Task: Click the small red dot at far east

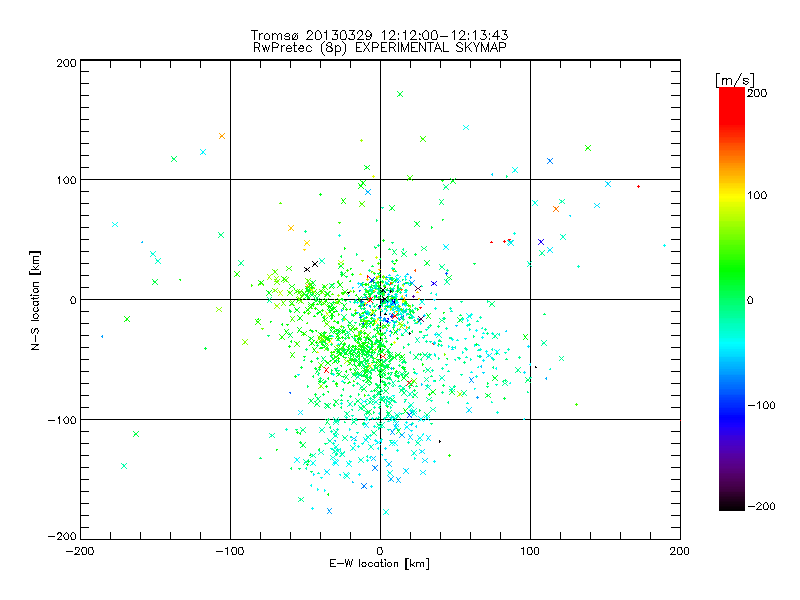Action: pos(638,186)
